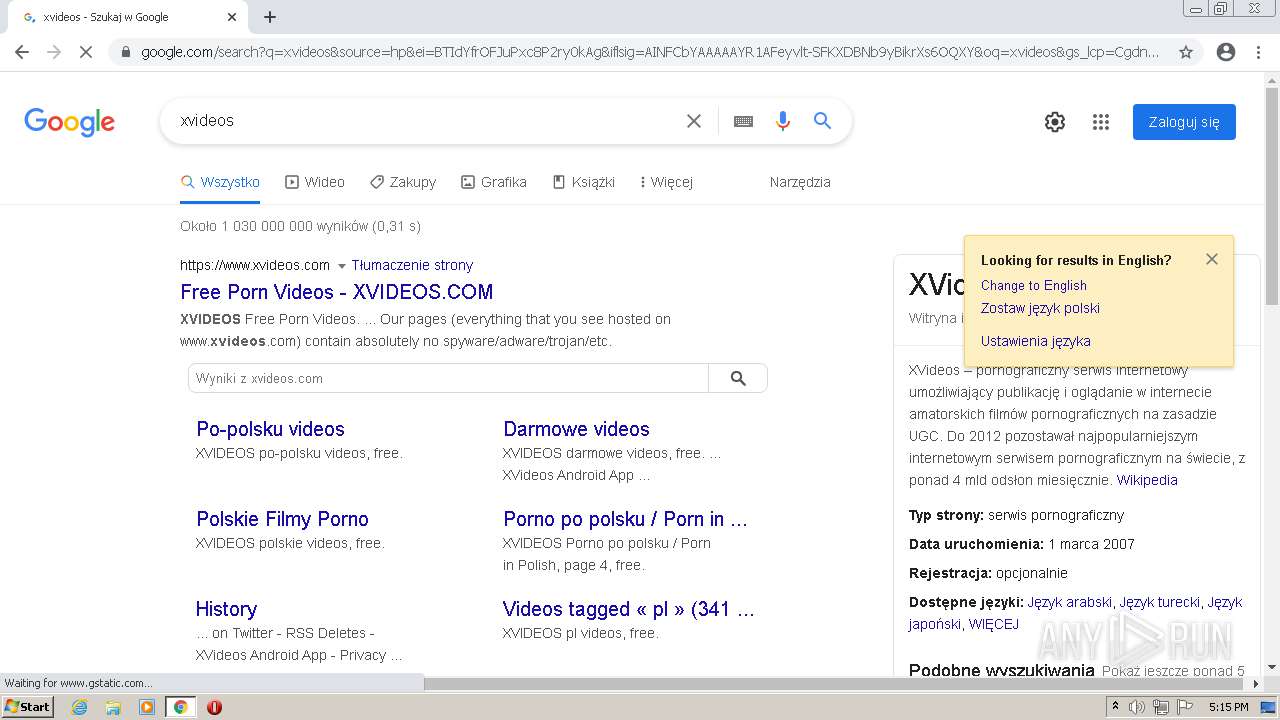Image resolution: width=1280 pixels, height=720 pixels.
Task: Go to Google homepage via logo
Action: tap(70, 122)
